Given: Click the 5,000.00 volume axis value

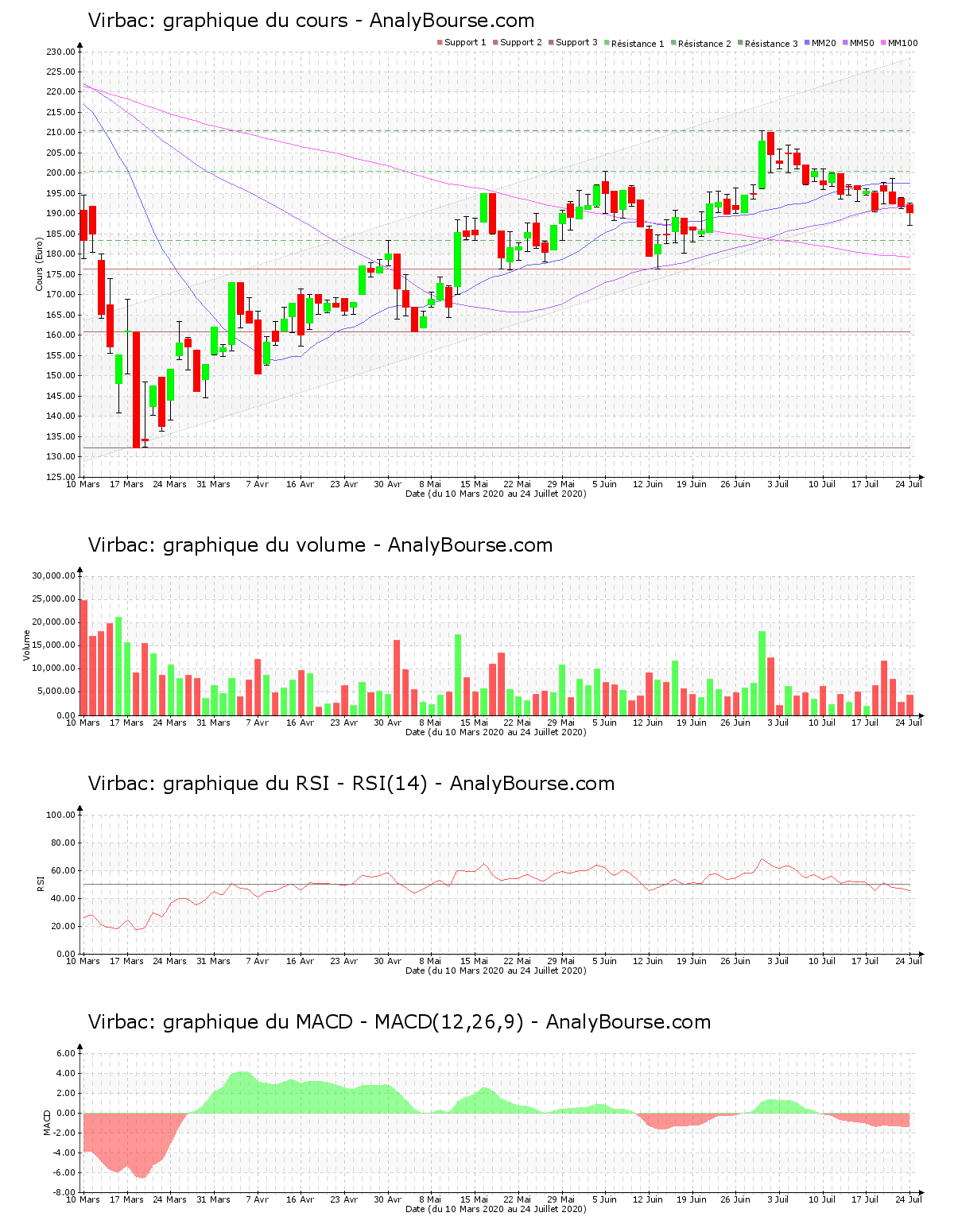Looking at the screenshot, I should [x=56, y=692].
